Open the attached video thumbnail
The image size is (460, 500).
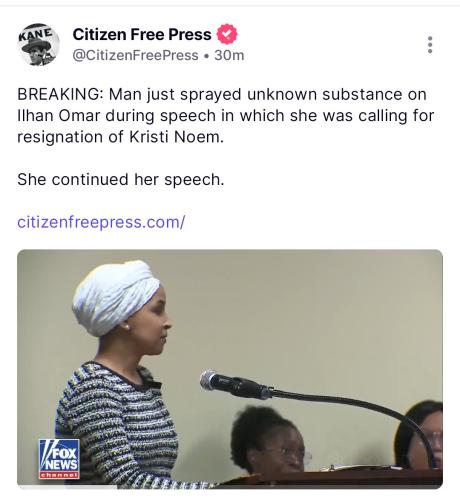[x=230, y=369]
